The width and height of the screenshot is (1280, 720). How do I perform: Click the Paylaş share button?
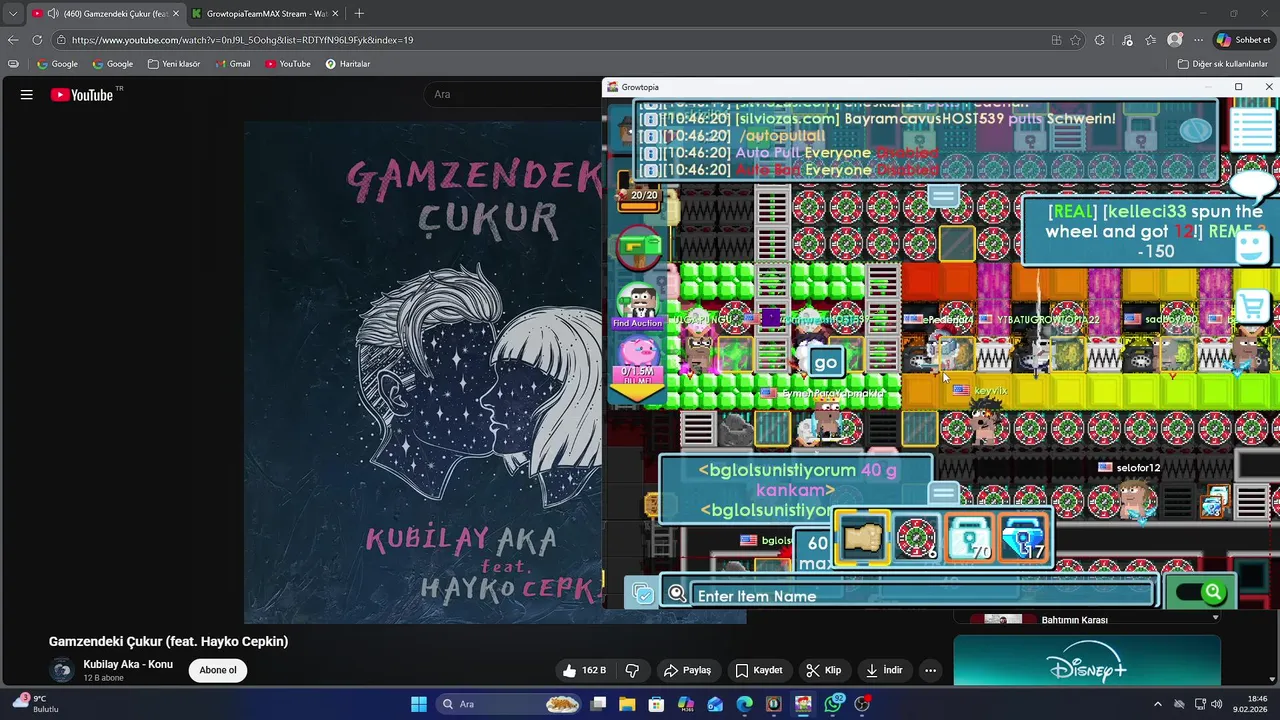pos(687,670)
